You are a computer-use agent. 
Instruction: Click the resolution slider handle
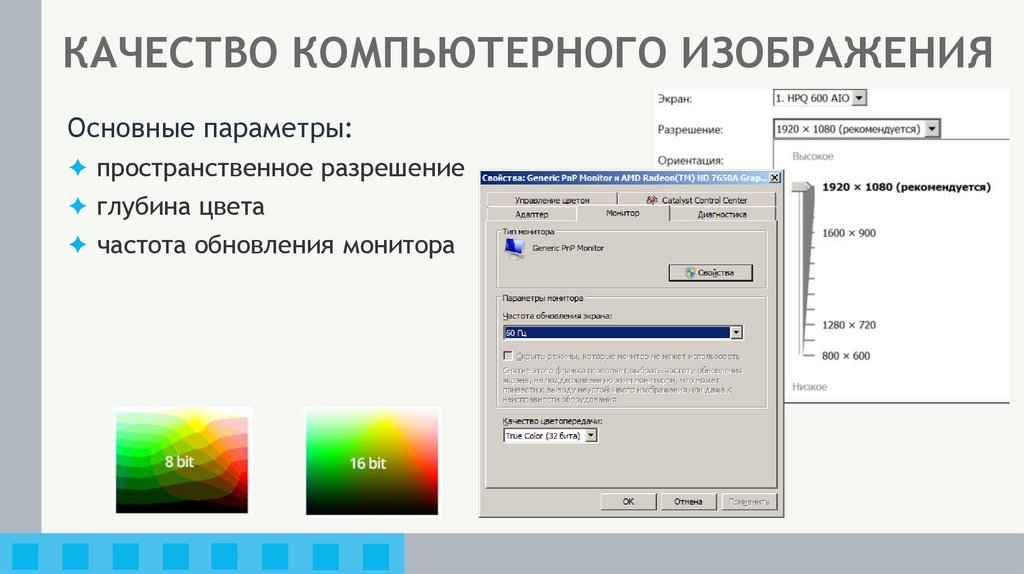(803, 187)
